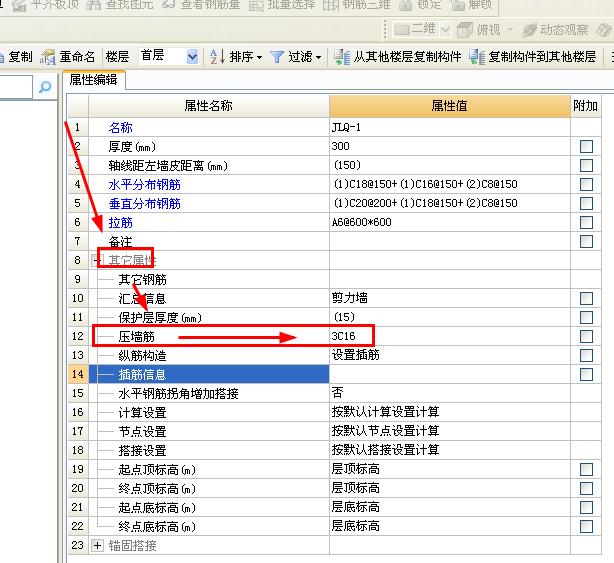Screen dimensions: 614x563
Task: Open the 二维 view dropdown arrow
Action: tap(445, 30)
